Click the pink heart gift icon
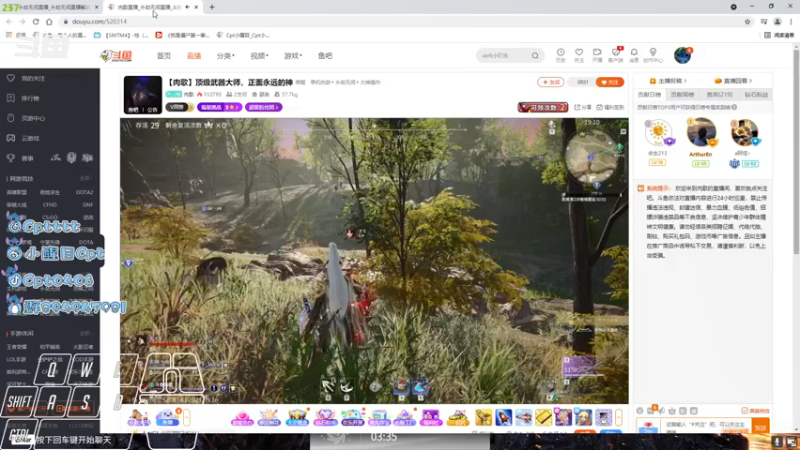 tap(242, 417)
